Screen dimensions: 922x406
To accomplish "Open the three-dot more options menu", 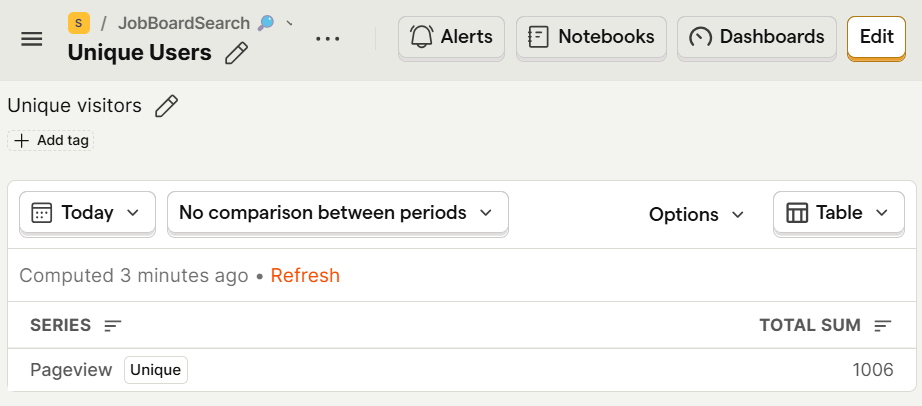I will coord(327,39).
